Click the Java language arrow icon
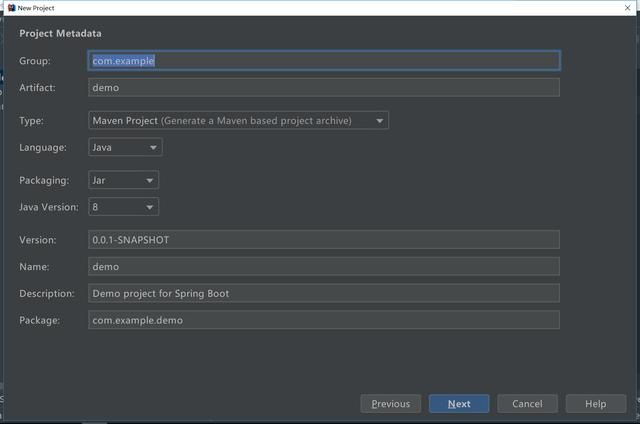 [x=153, y=147]
